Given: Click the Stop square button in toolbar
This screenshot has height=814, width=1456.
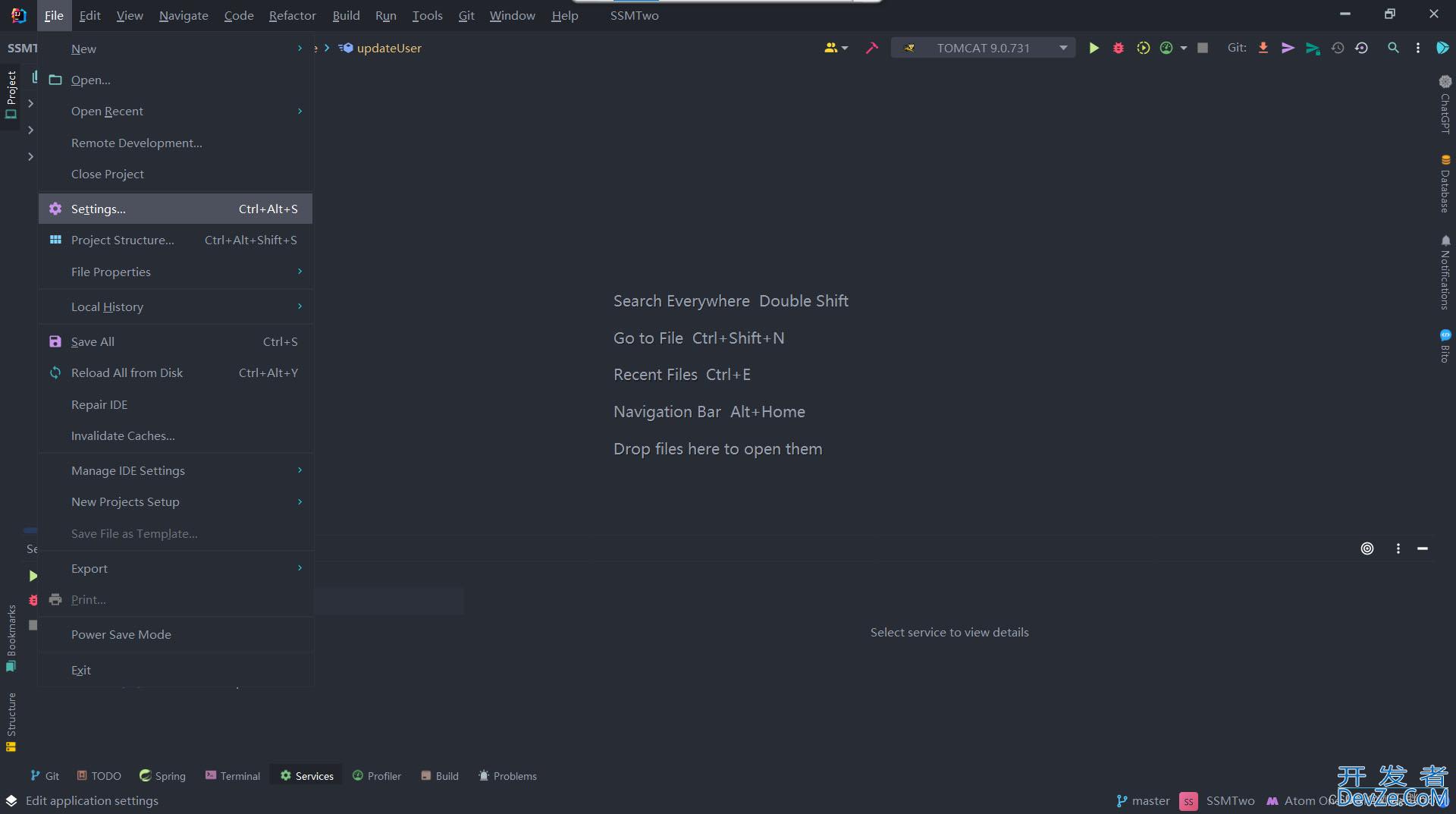Looking at the screenshot, I should click(1203, 48).
